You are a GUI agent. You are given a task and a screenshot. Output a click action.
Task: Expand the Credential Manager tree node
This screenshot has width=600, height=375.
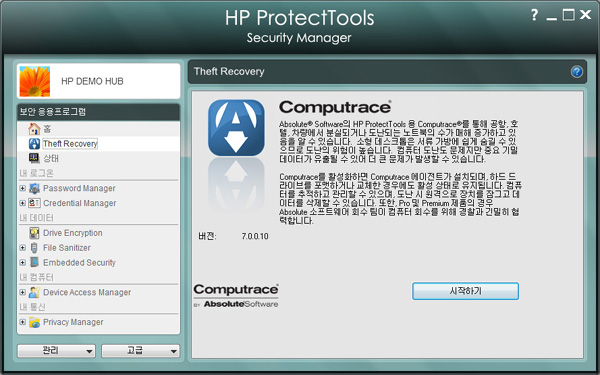tap(23, 203)
